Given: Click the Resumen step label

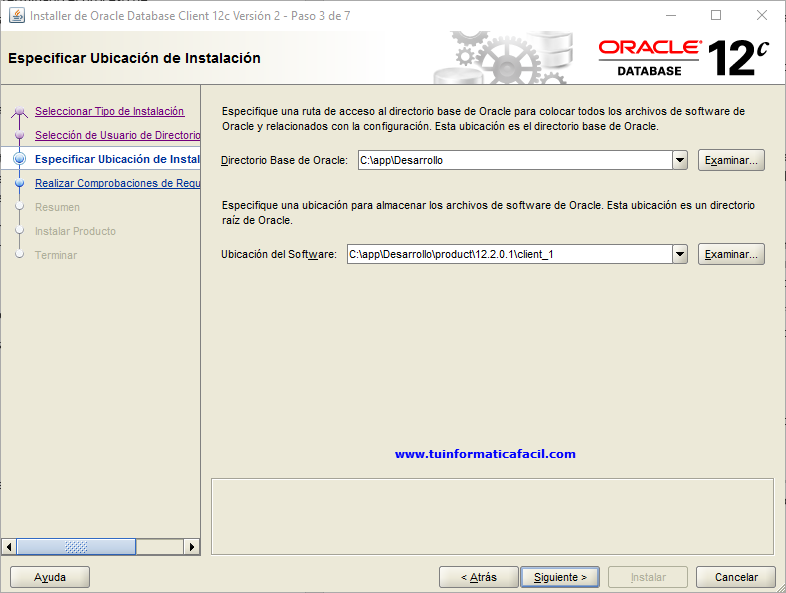Looking at the screenshot, I should point(57,208).
